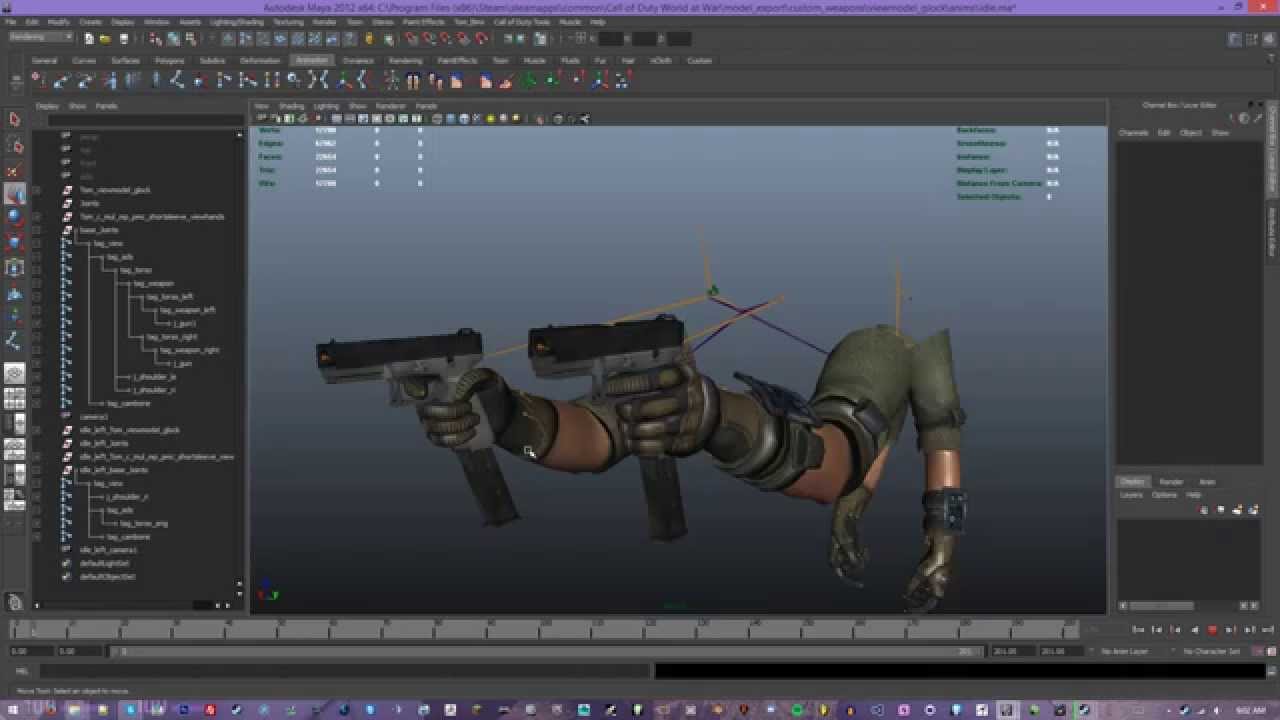Toggle Make Live magnet icon

tap(482, 39)
